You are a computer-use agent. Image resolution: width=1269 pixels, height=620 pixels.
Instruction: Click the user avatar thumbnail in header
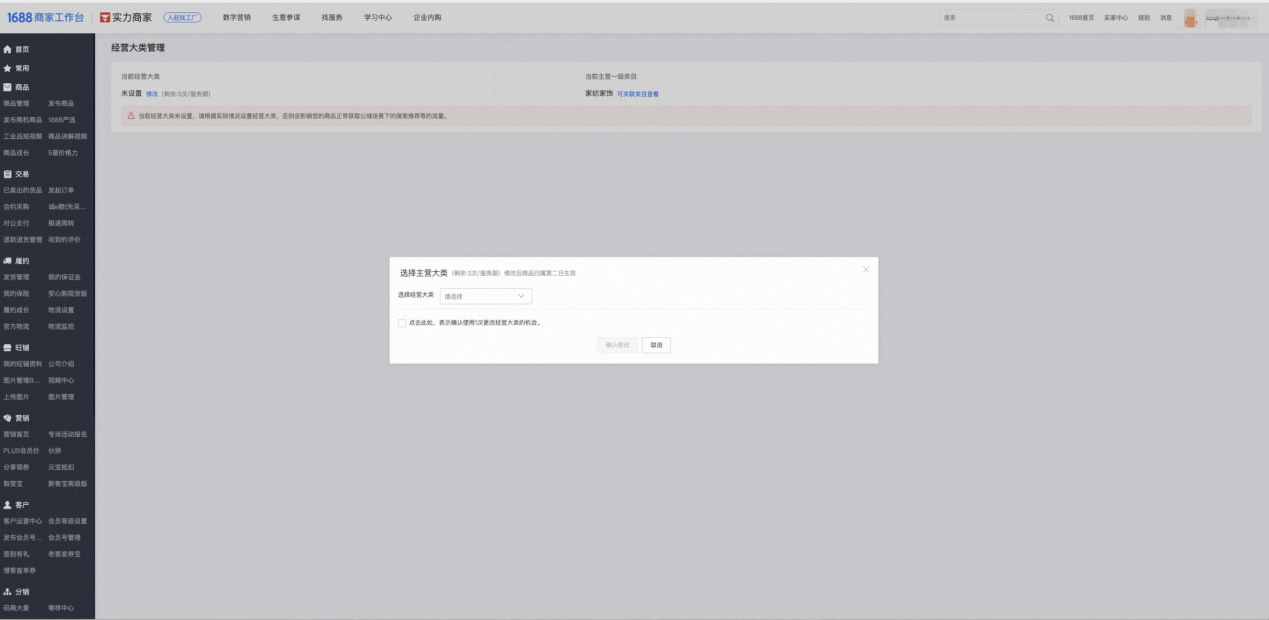point(1190,18)
